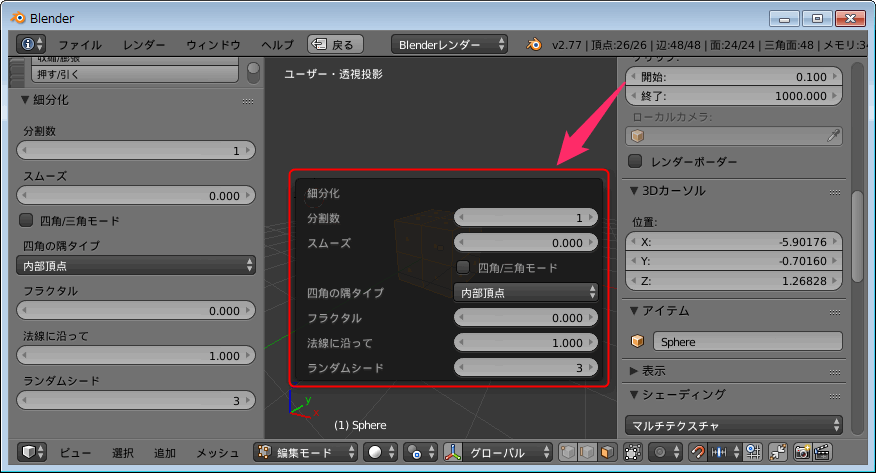Screen dimensions: 876x473
Task: Click the 分割数 field in the popup
Action: tap(526, 218)
